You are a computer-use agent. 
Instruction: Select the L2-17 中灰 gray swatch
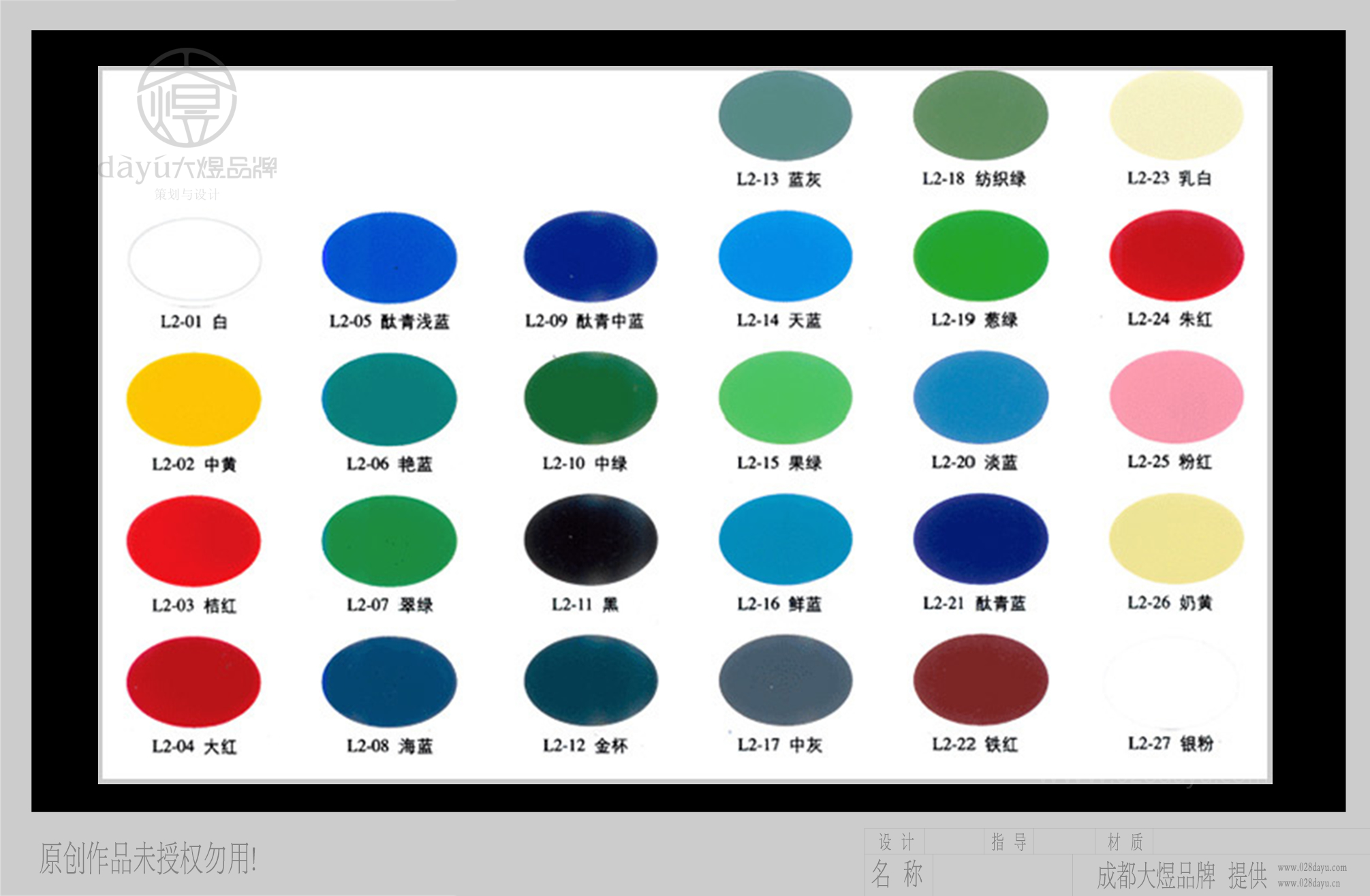[785, 680]
